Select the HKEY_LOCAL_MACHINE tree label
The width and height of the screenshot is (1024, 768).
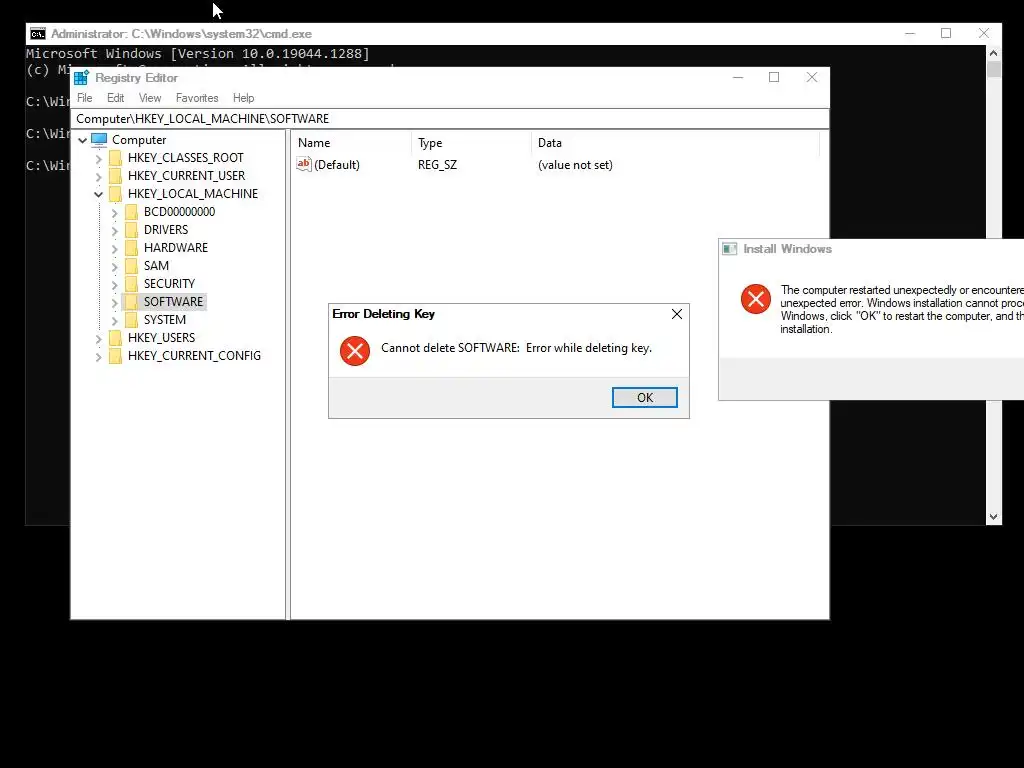coord(193,194)
